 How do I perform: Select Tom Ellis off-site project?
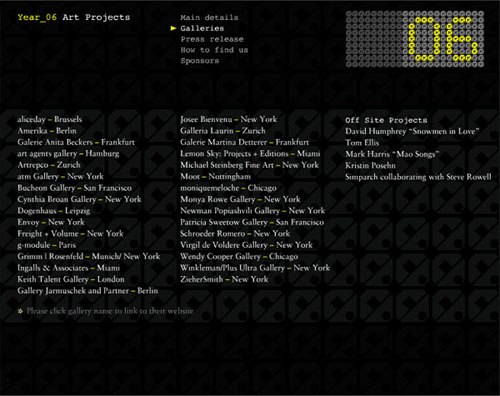tap(362, 143)
